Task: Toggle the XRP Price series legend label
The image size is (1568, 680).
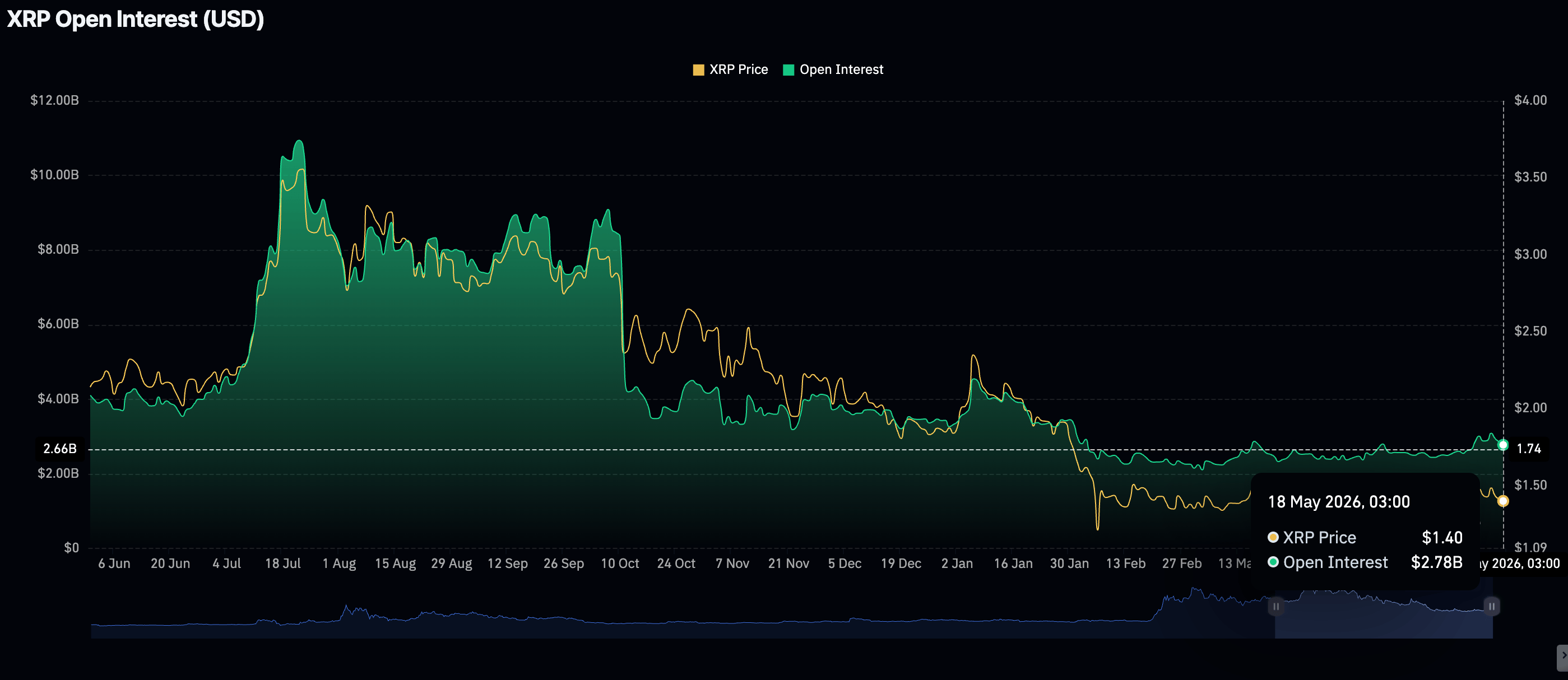Action: click(x=739, y=70)
